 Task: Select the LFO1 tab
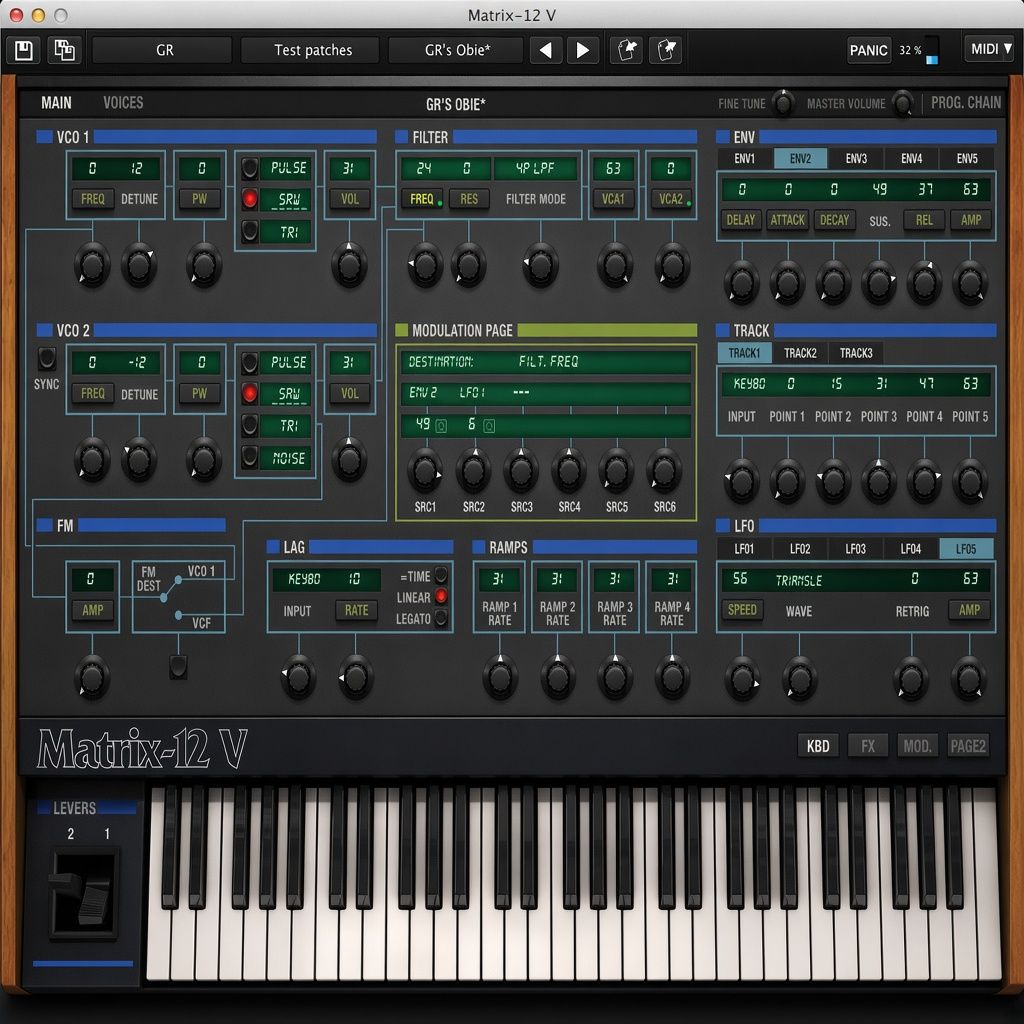pyautogui.click(x=744, y=549)
